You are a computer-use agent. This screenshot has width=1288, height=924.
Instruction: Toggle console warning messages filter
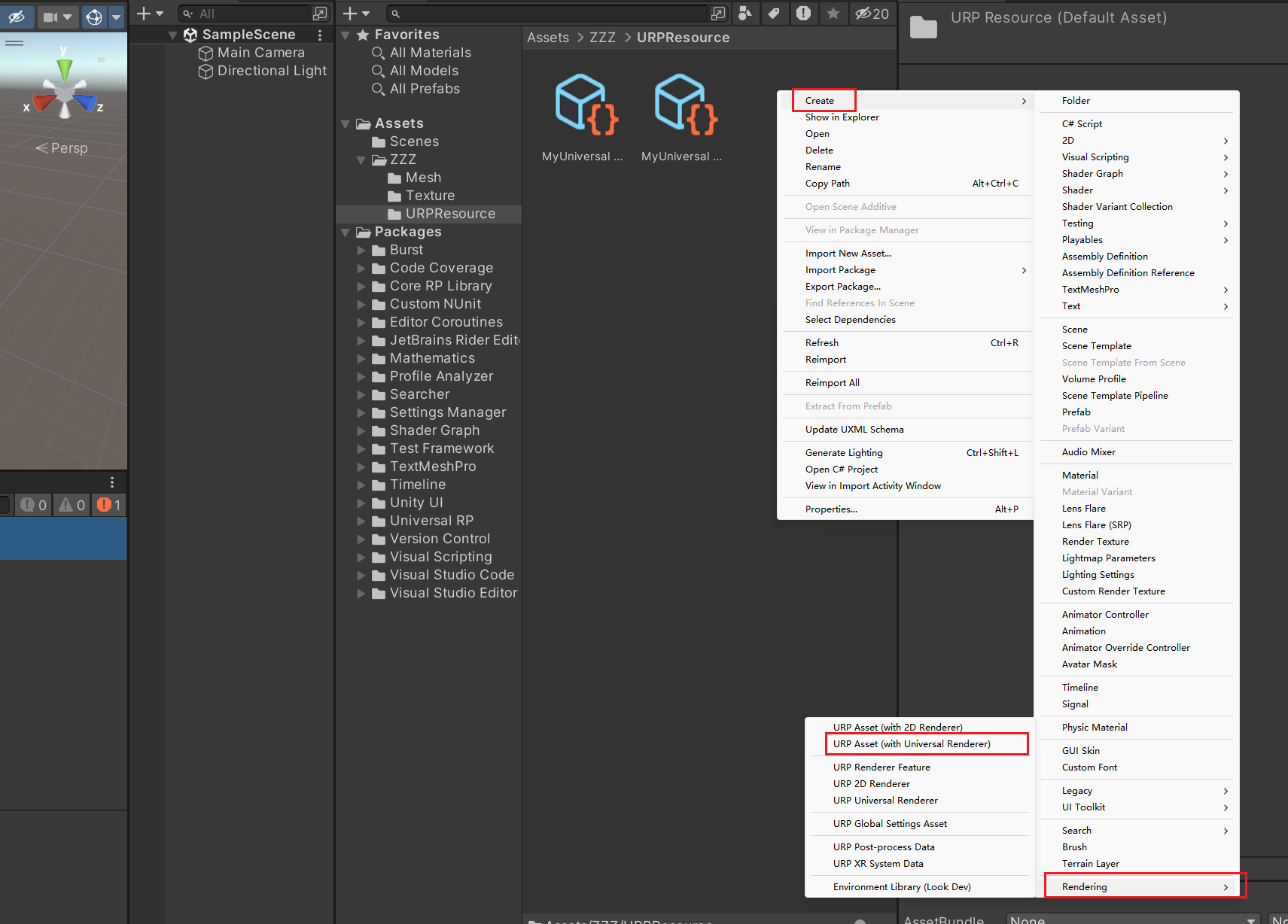(x=72, y=505)
